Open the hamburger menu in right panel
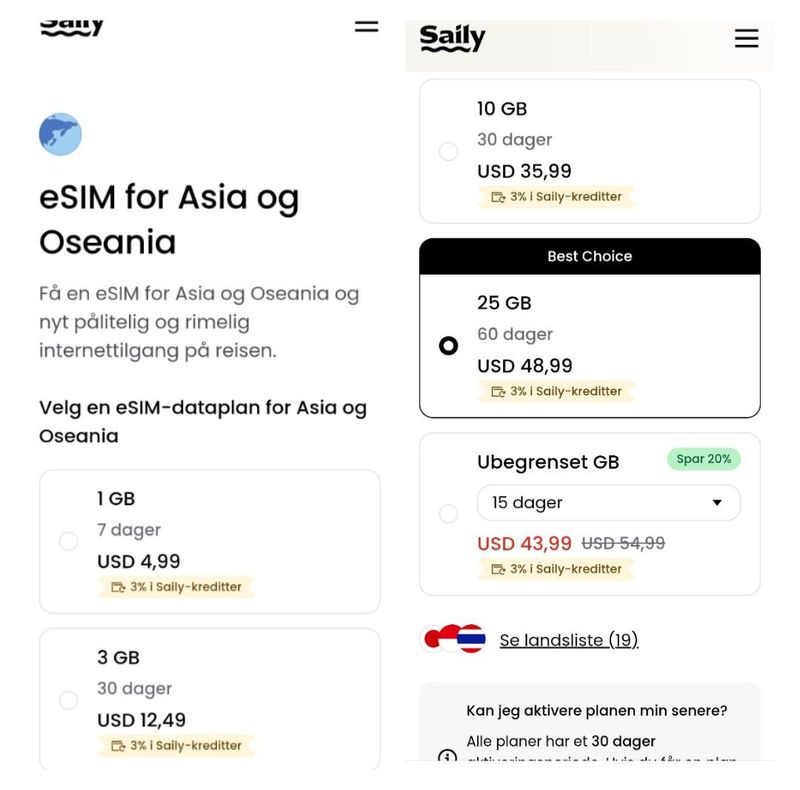800x790 pixels. (746, 38)
